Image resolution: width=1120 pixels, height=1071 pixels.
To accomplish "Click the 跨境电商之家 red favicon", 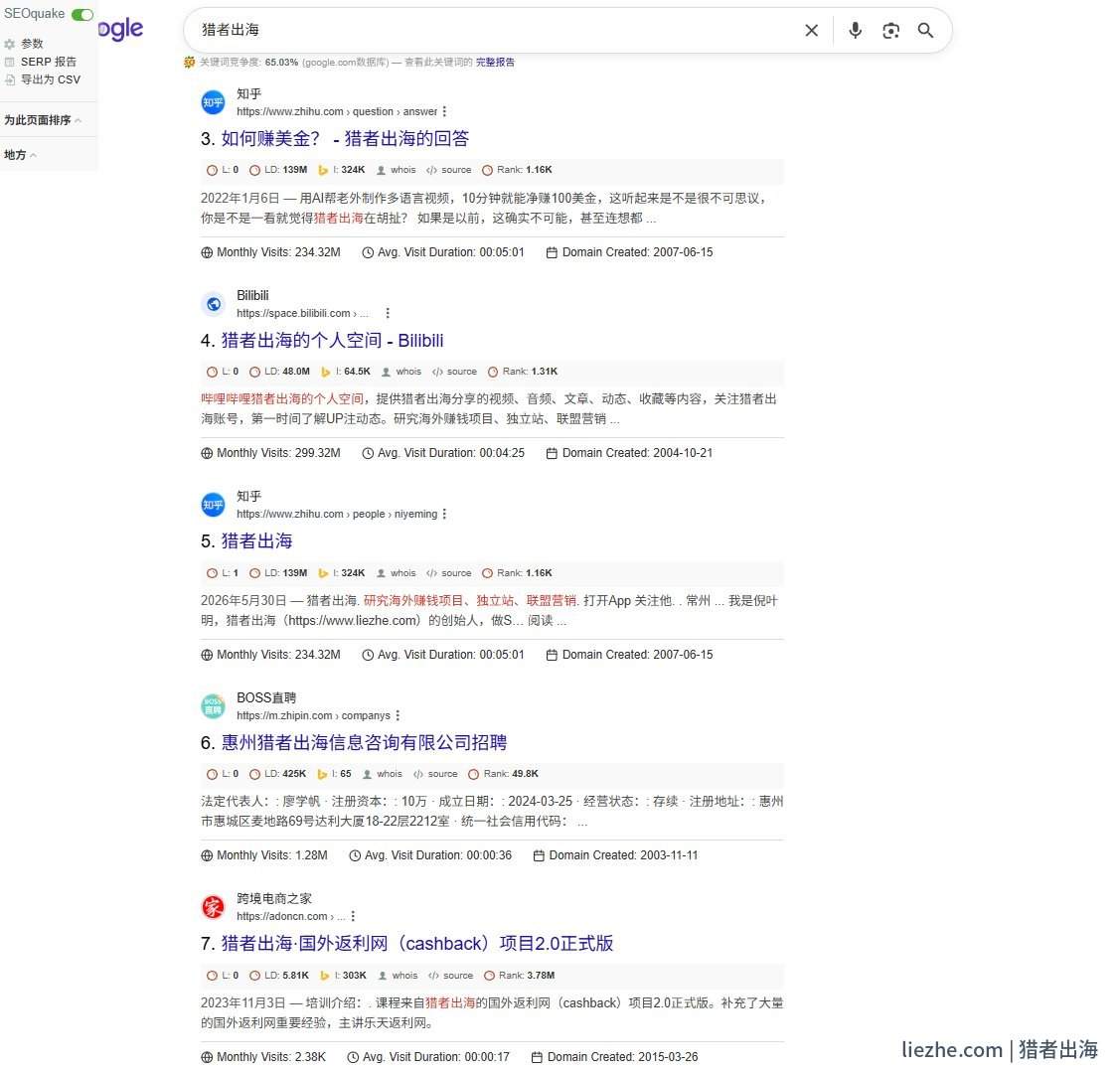I will [213, 907].
